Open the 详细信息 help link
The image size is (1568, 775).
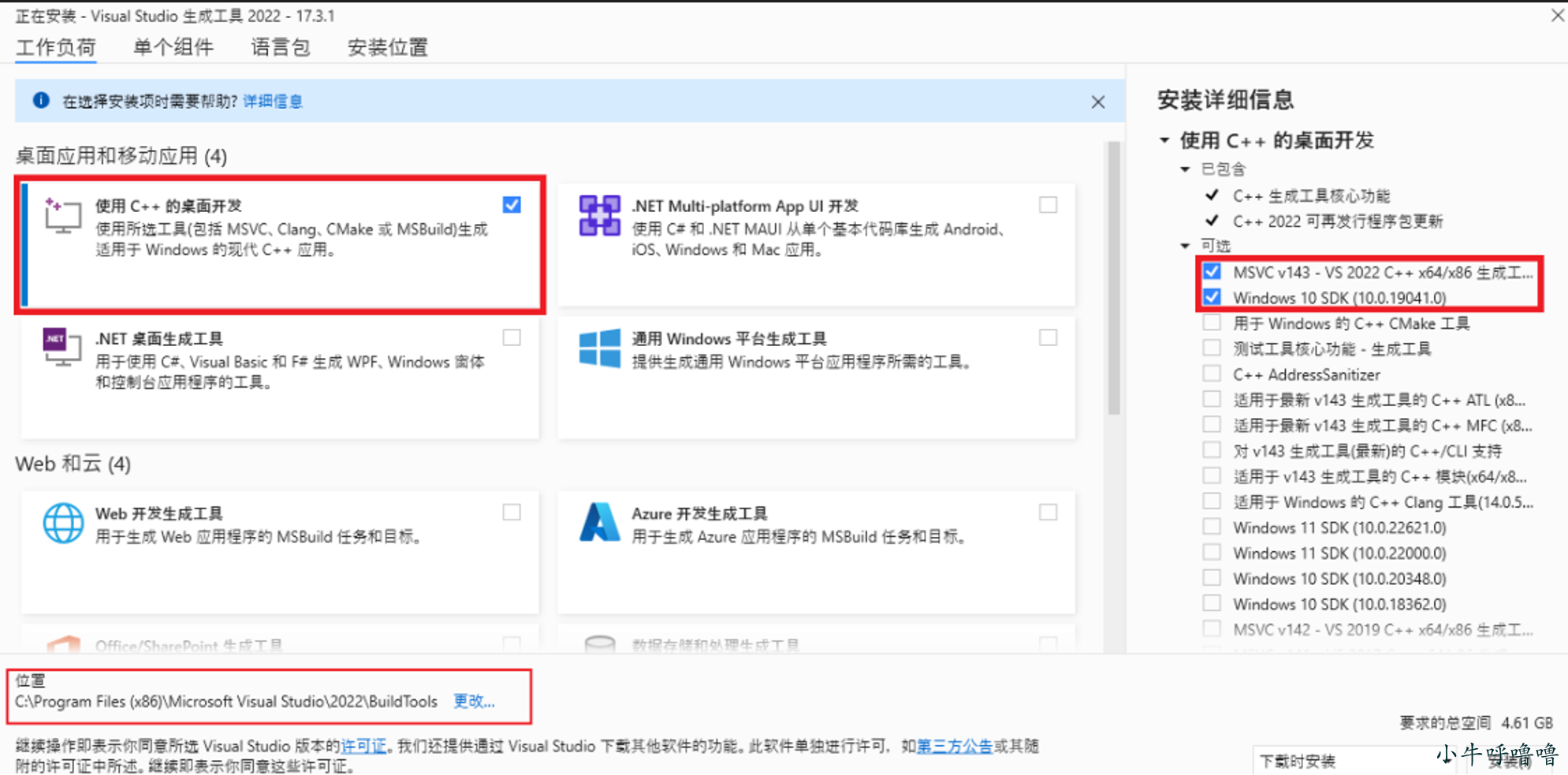(273, 101)
